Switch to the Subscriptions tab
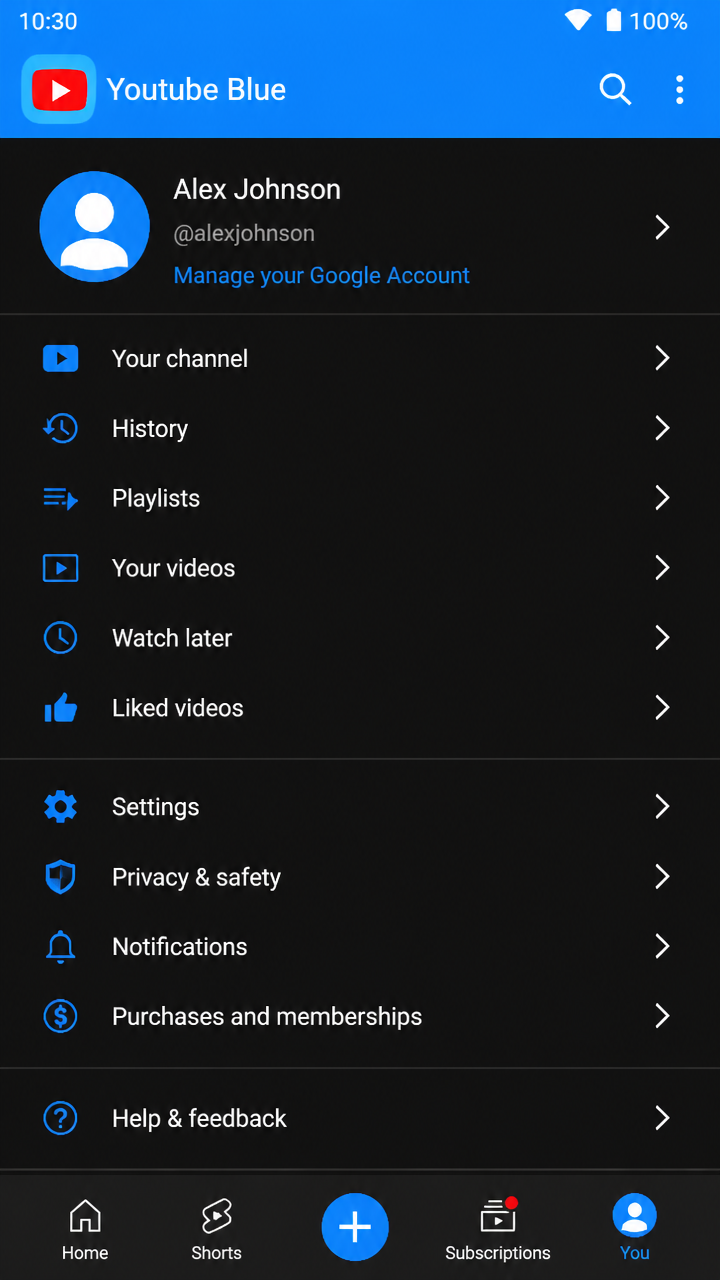 pos(498,1229)
